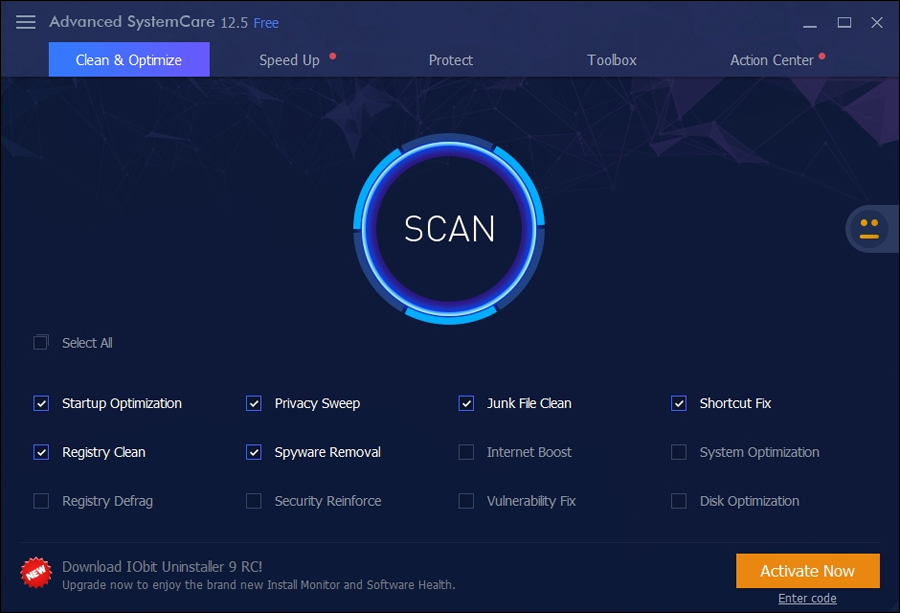
Task: Switch to the Clean & Optimize tab
Action: [x=129, y=60]
